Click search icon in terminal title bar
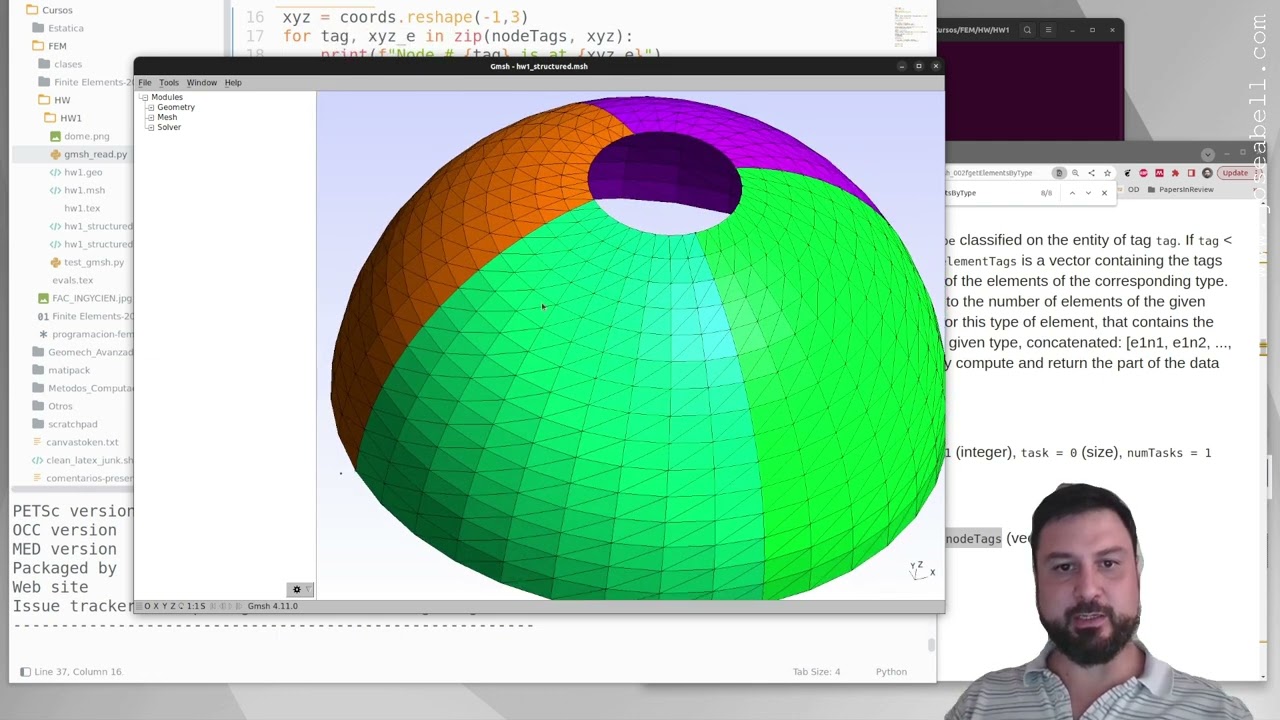This screenshot has height=720, width=1280. coord(1027,30)
